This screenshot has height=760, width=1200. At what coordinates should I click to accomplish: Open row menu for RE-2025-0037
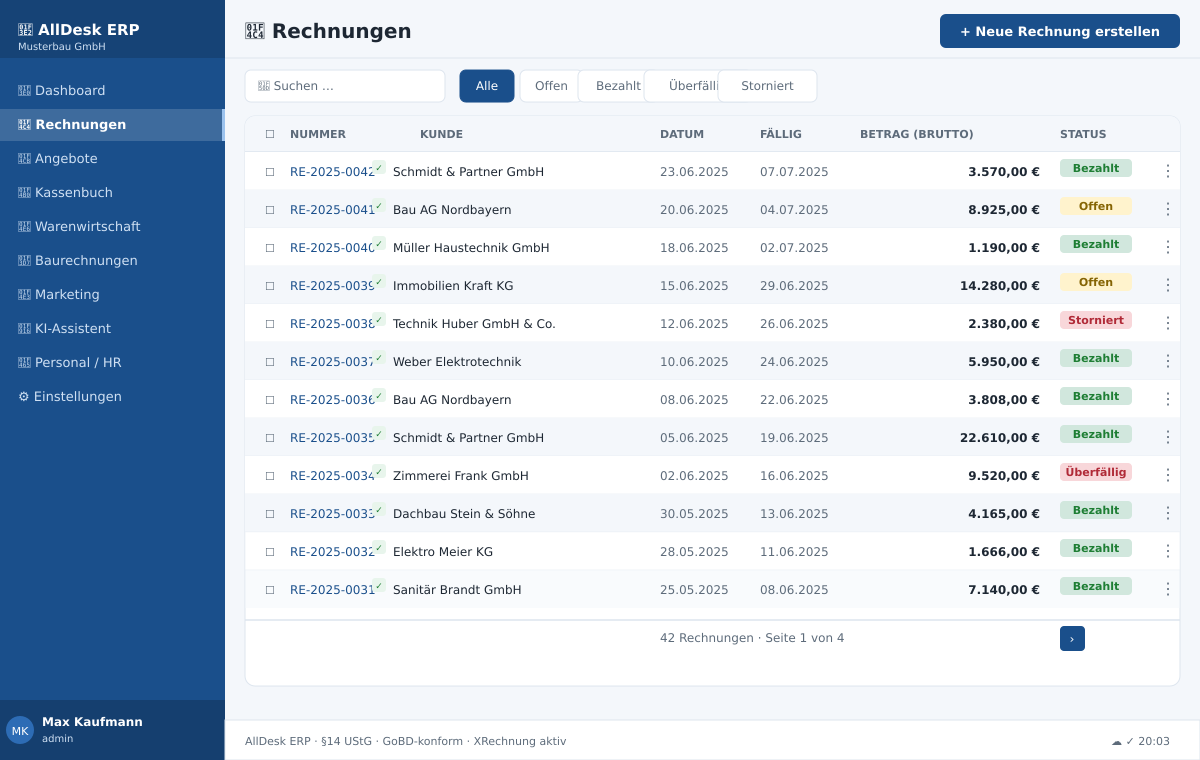click(1167, 361)
